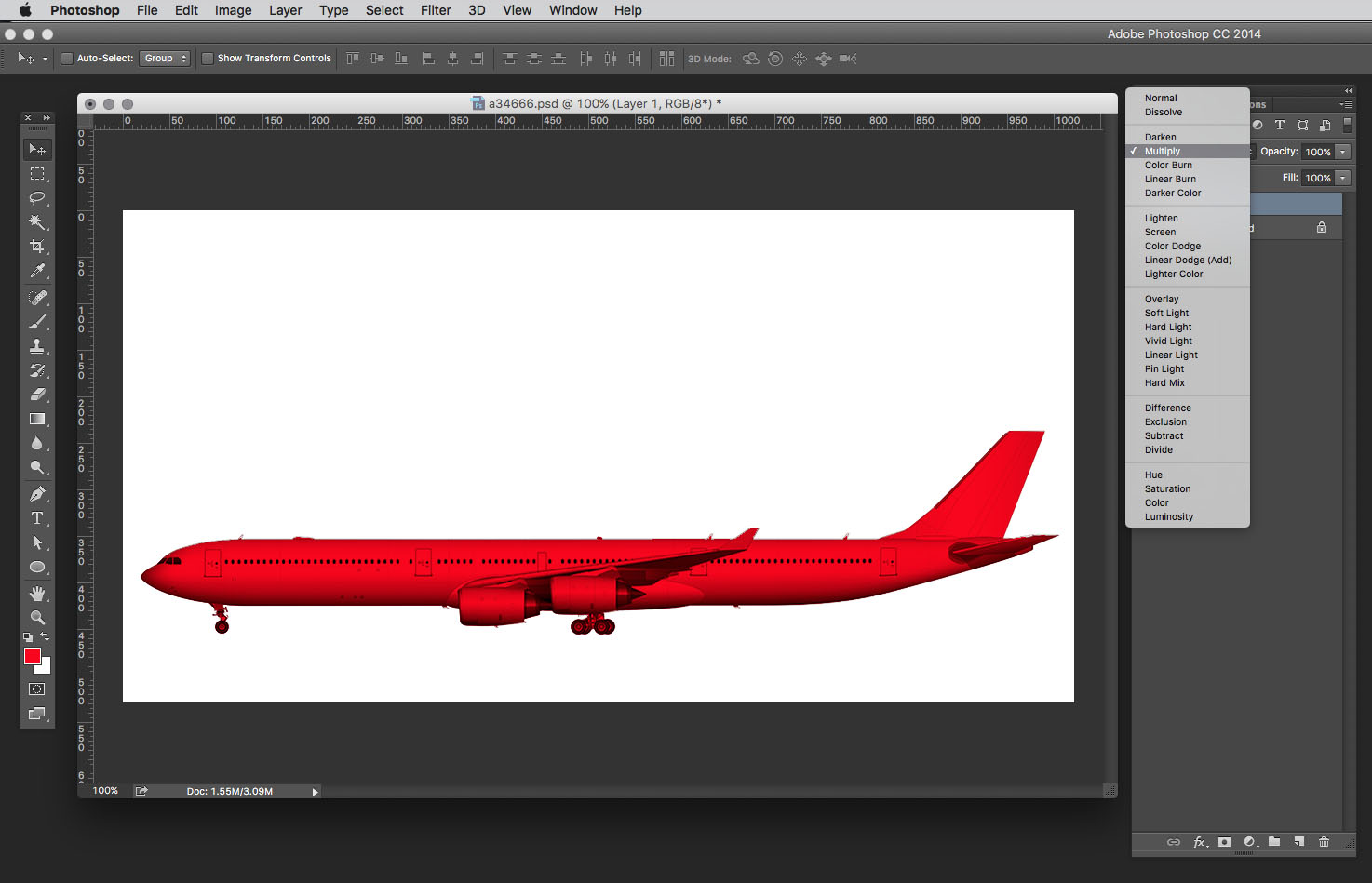Click the fx layer style icon
The width and height of the screenshot is (1372, 883).
pos(1201,842)
